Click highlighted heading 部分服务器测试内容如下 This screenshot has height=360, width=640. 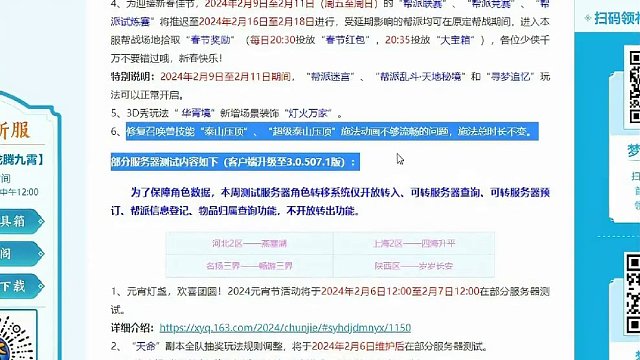tap(235, 162)
